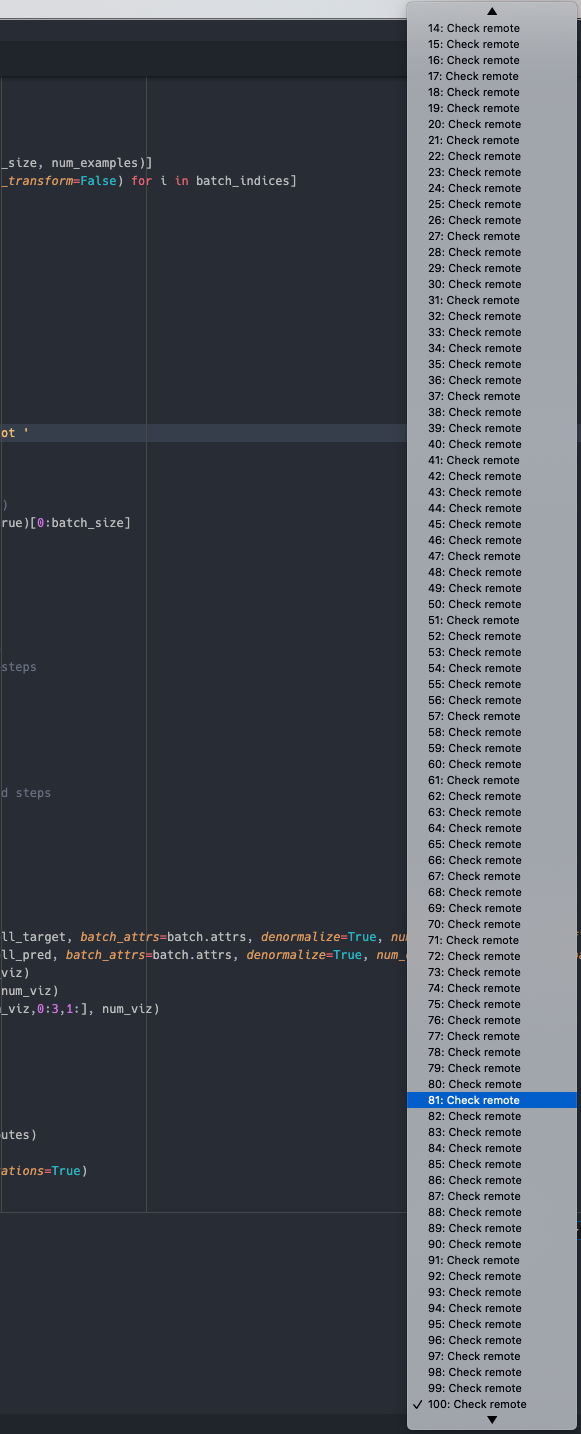Image resolution: width=581 pixels, height=1434 pixels.
Task: Choose 48: Check remote
Action: 492,572
